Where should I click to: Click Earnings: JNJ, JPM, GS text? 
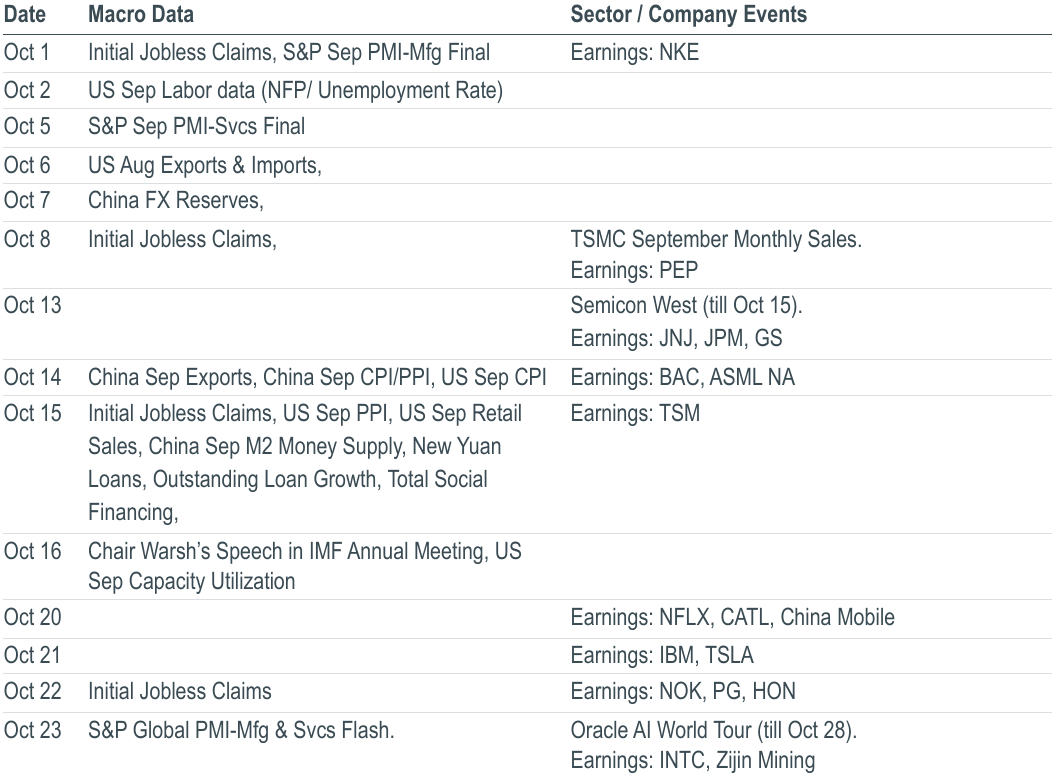coord(676,338)
